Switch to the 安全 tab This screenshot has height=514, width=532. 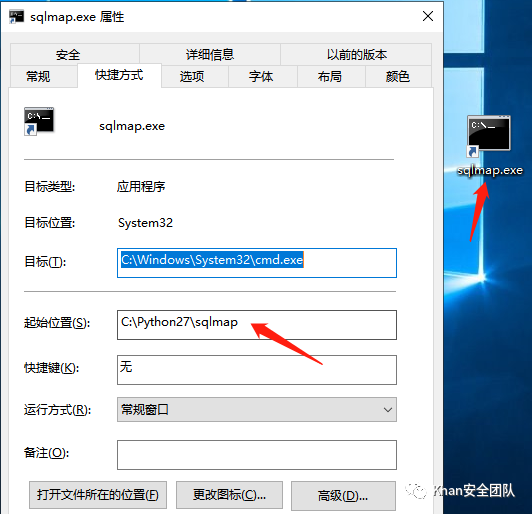pyautogui.click(x=68, y=54)
